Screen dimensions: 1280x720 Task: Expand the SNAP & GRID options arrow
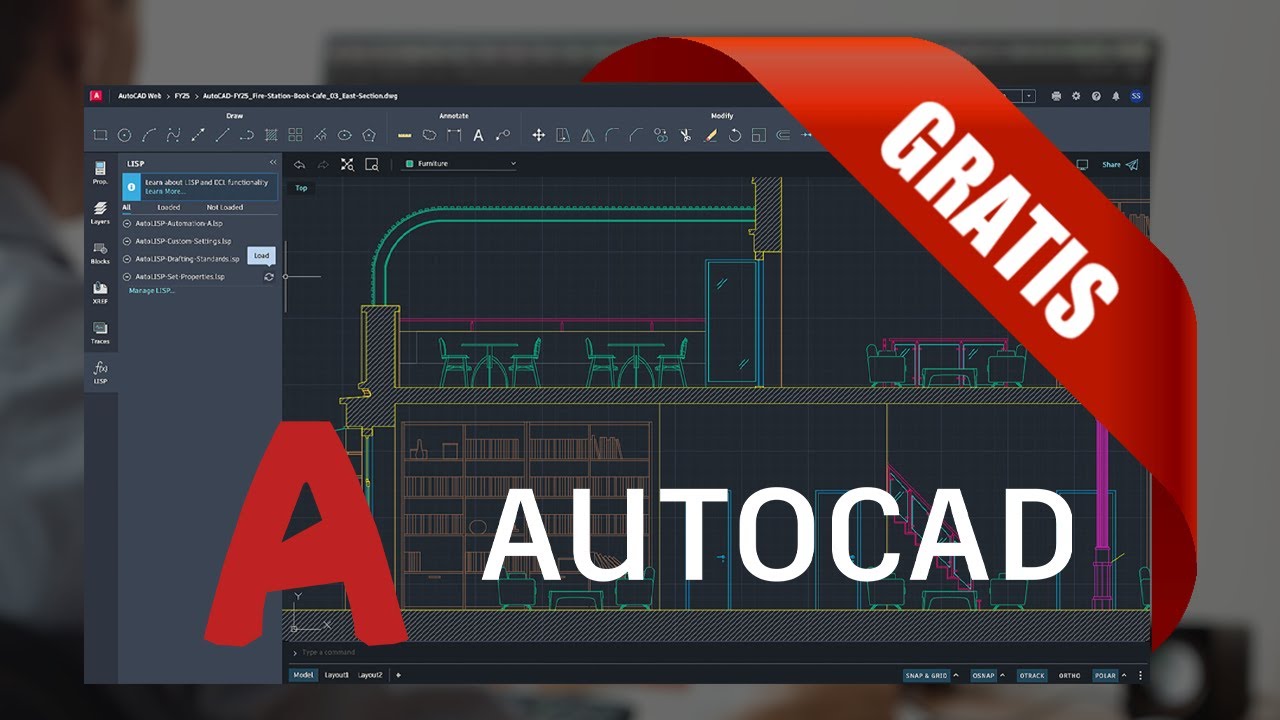tap(956, 676)
